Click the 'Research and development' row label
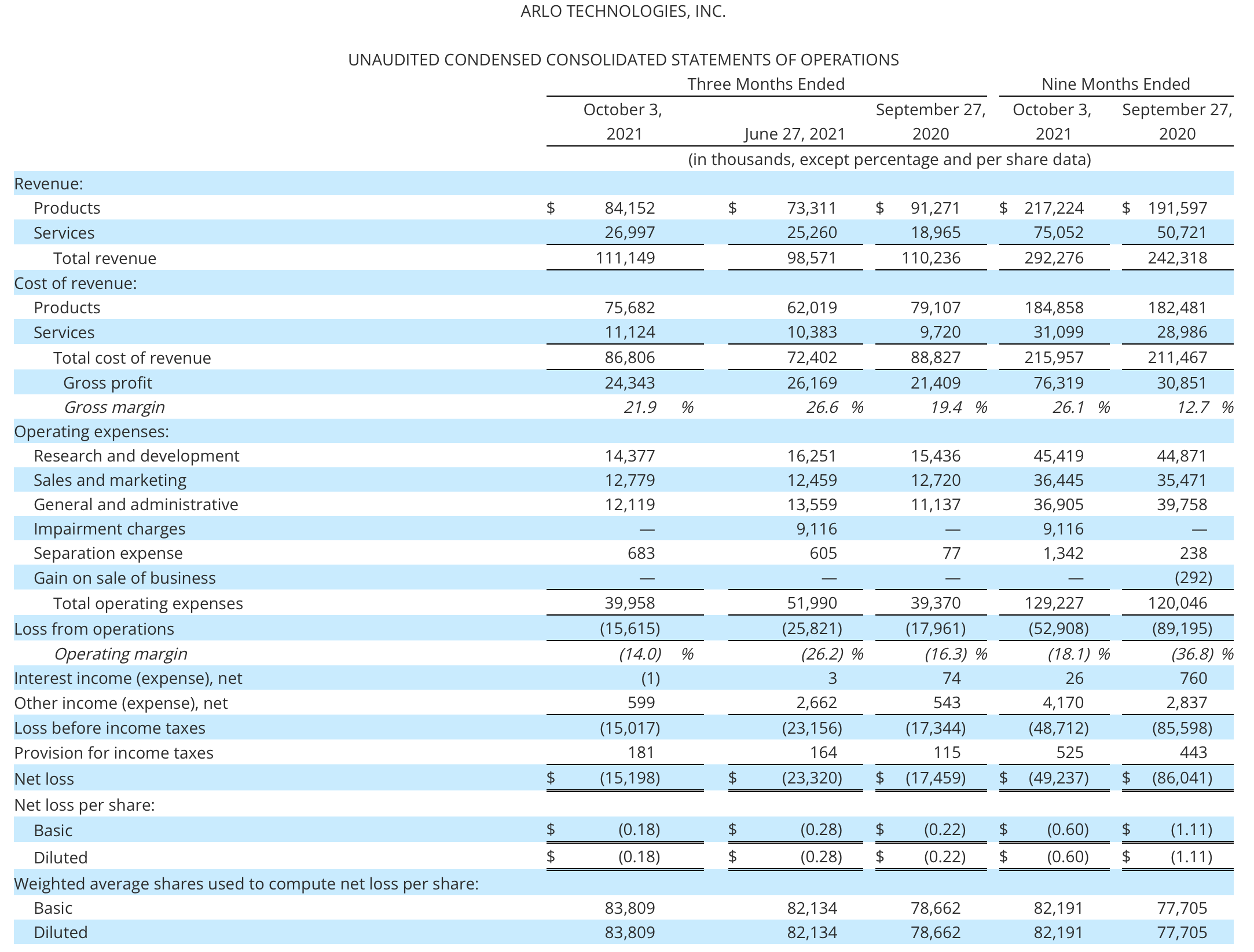 click(x=136, y=456)
